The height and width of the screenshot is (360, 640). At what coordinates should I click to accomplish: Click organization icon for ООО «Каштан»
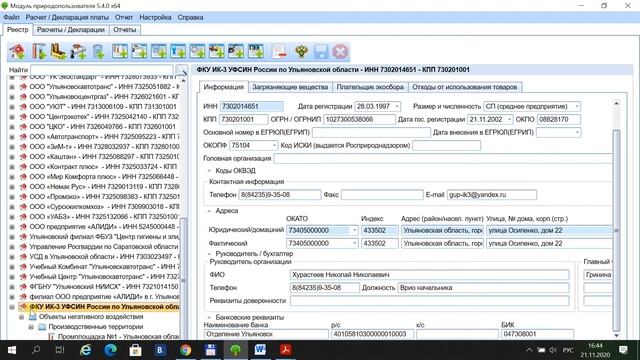(x=23, y=157)
